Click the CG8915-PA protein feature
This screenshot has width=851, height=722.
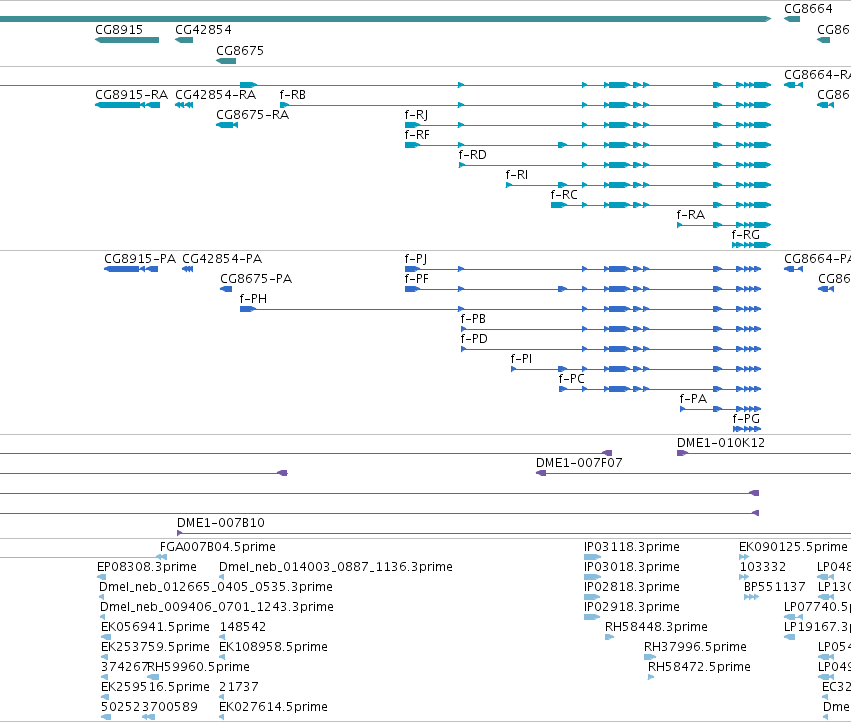[131, 269]
